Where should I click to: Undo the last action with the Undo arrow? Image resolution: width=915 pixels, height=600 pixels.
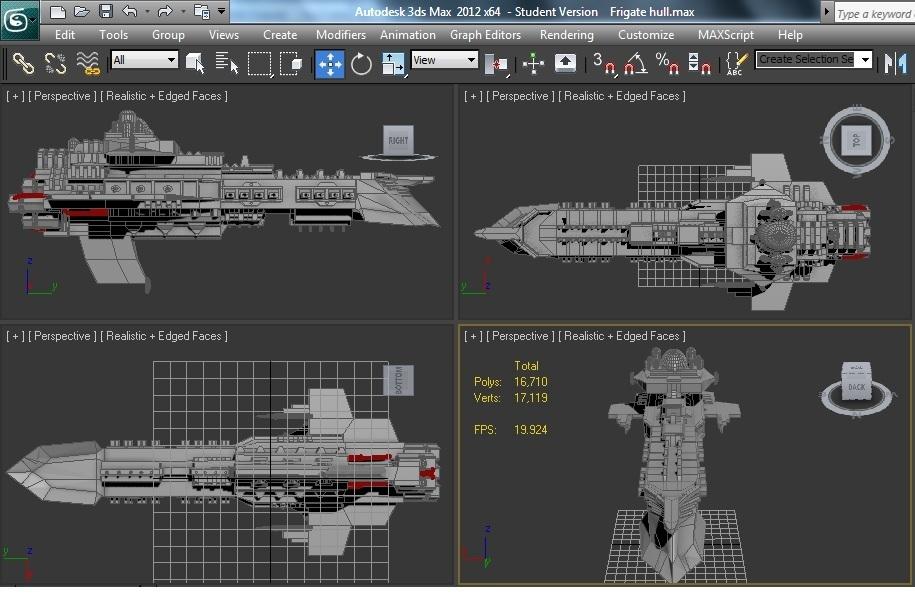(x=130, y=12)
